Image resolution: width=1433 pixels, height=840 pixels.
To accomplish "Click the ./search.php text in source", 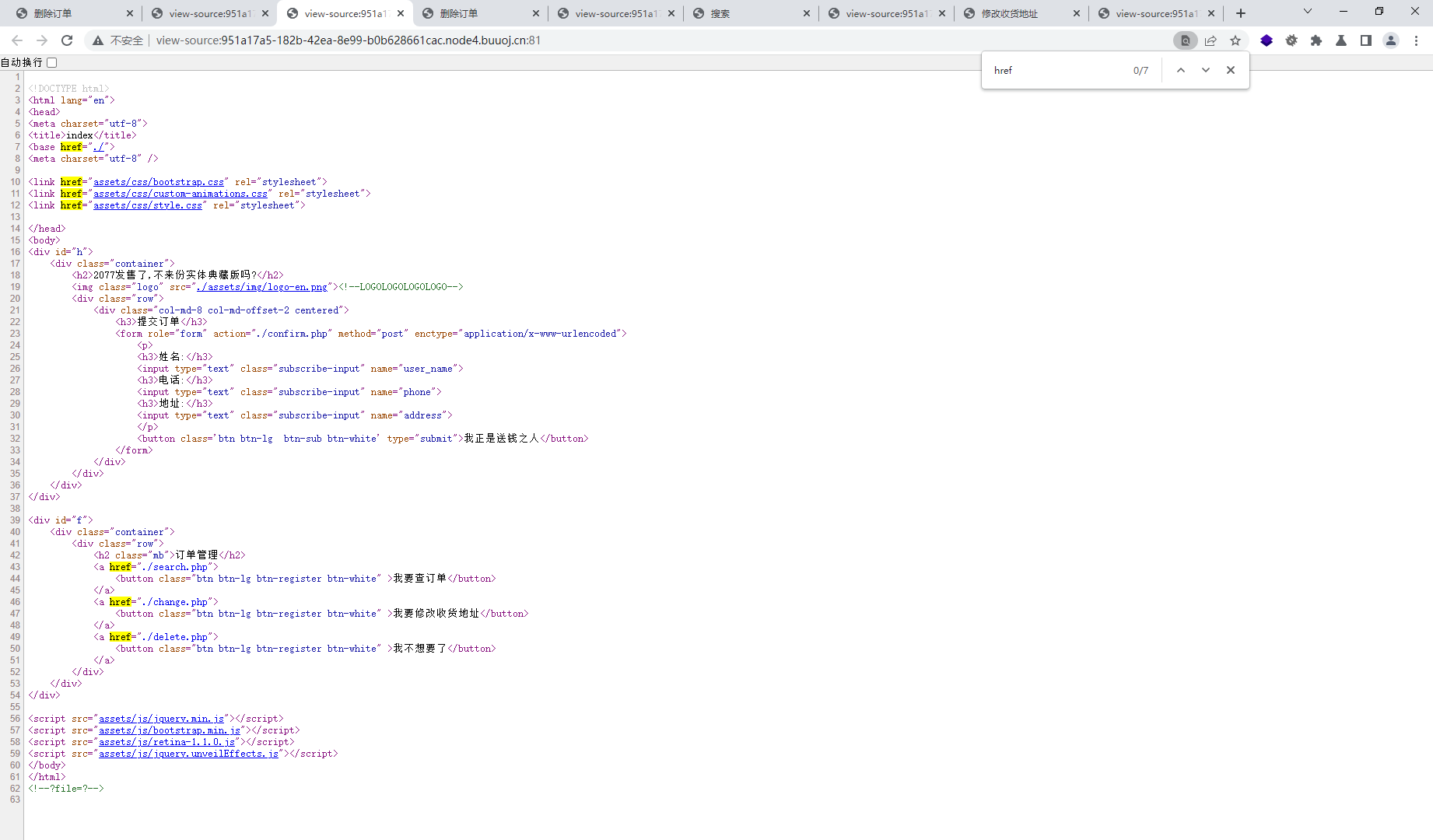I will [x=175, y=567].
